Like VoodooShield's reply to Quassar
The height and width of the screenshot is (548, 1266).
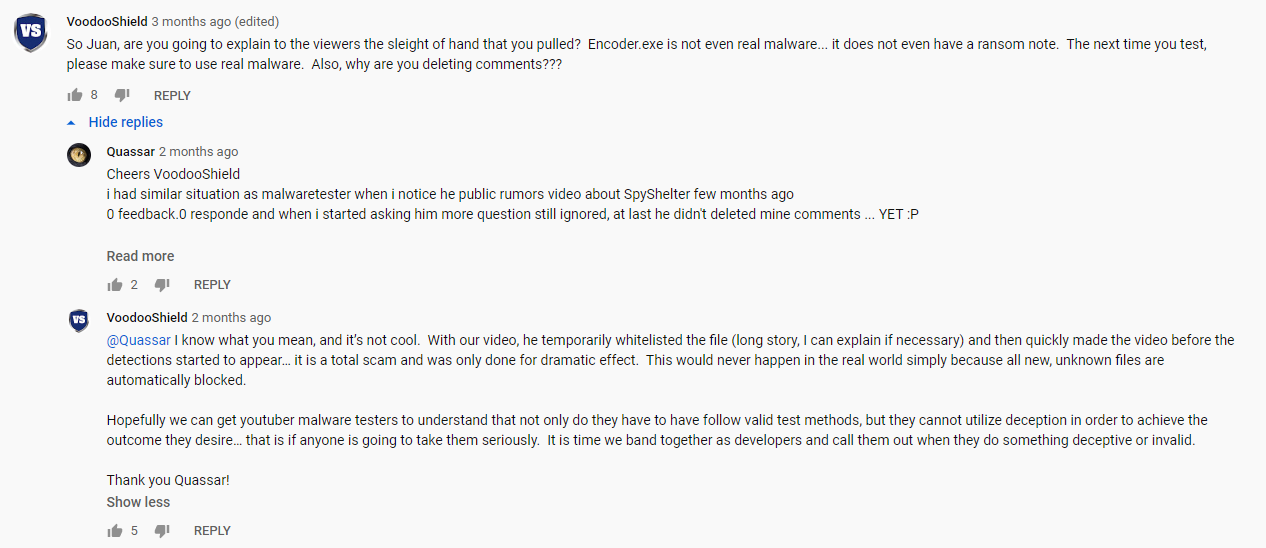[115, 531]
